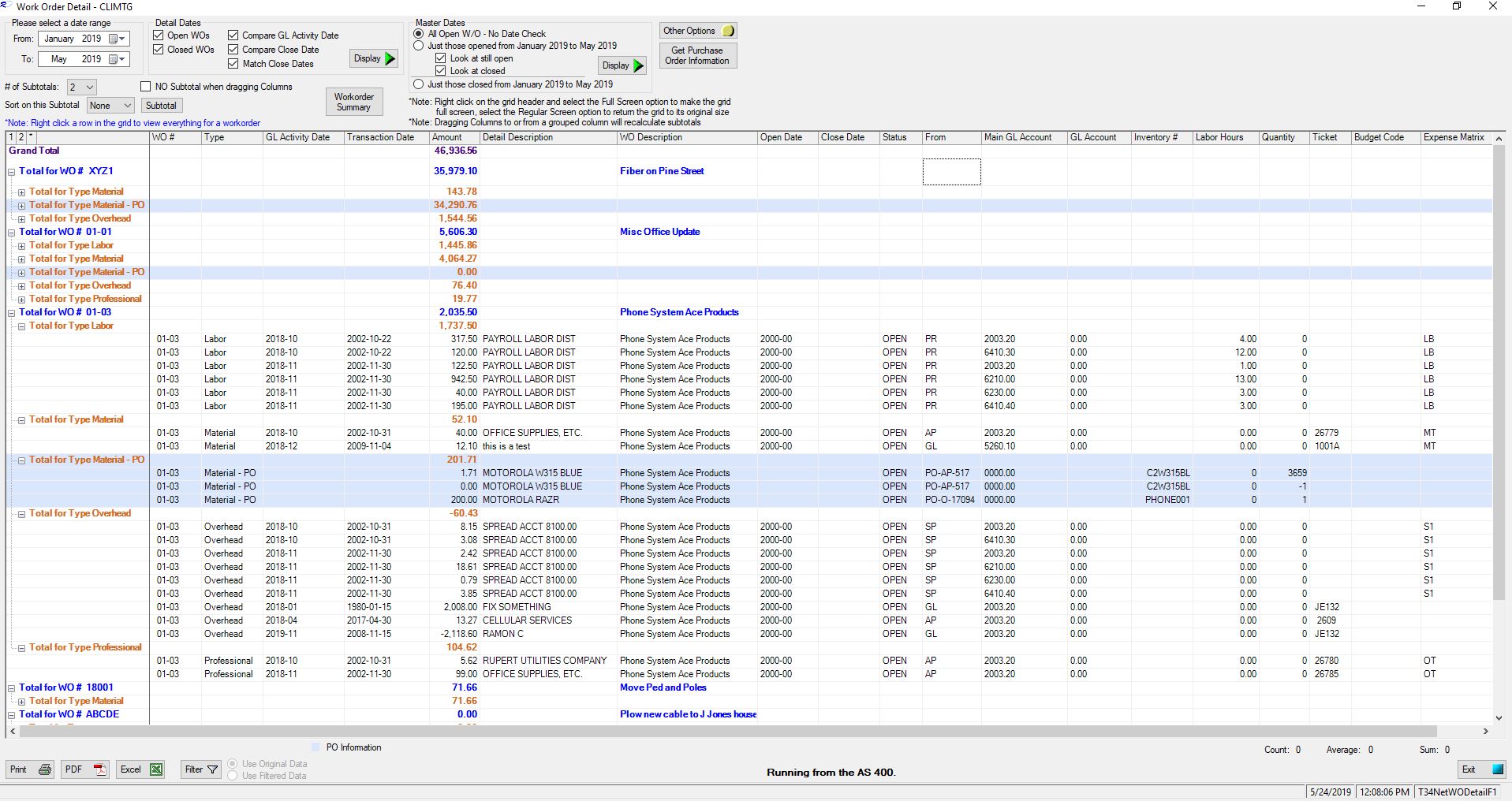Screen dimensions: 1512x801
Task: Click the Other Options yellow icon
Action: coord(728,31)
